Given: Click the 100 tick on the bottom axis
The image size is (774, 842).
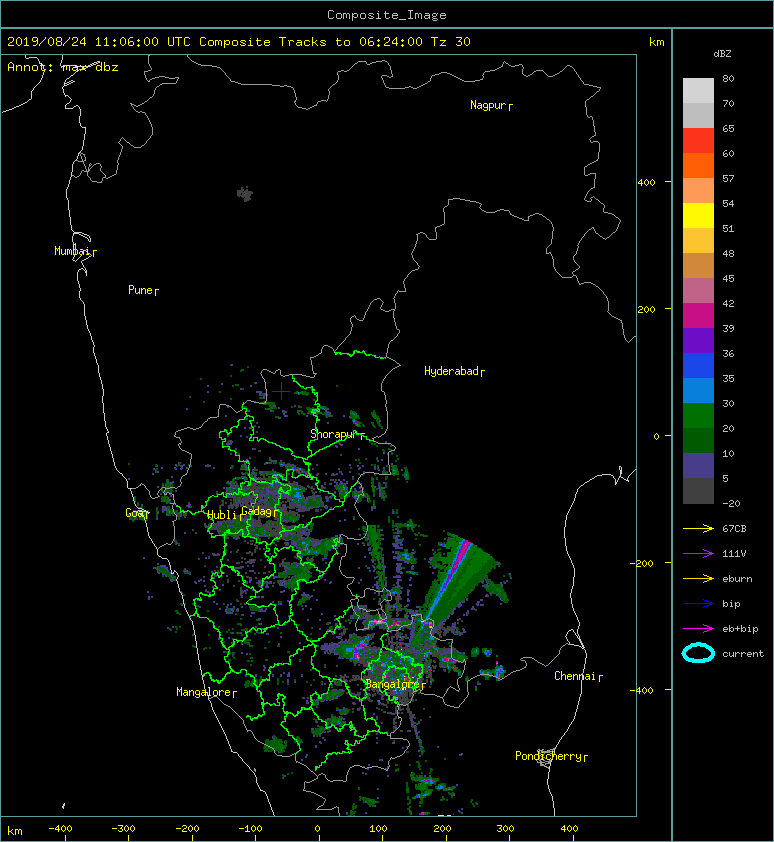Looking at the screenshot, I should (379, 829).
